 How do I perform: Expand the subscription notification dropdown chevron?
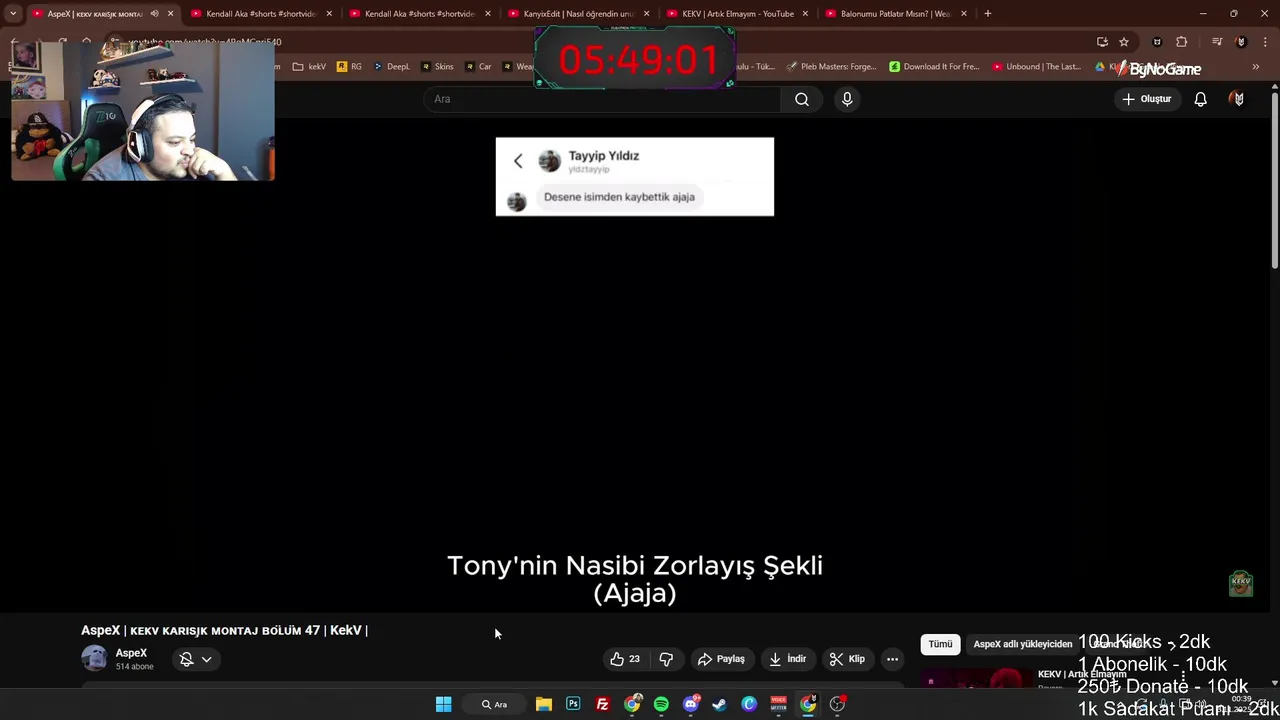(206, 659)
